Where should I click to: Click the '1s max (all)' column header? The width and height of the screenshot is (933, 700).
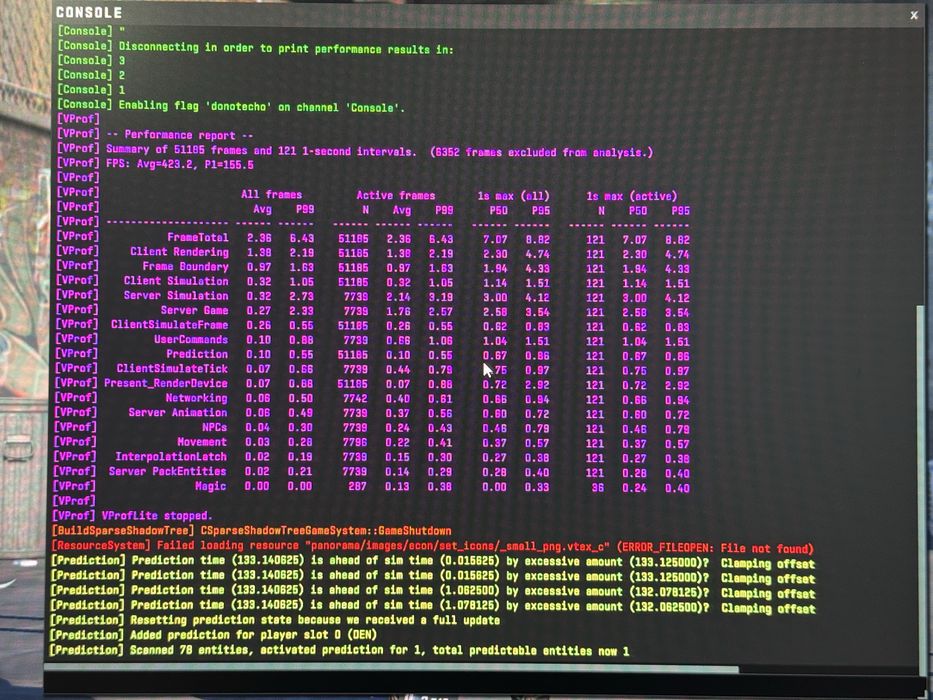pyautogui.click(x=514, y=196)
